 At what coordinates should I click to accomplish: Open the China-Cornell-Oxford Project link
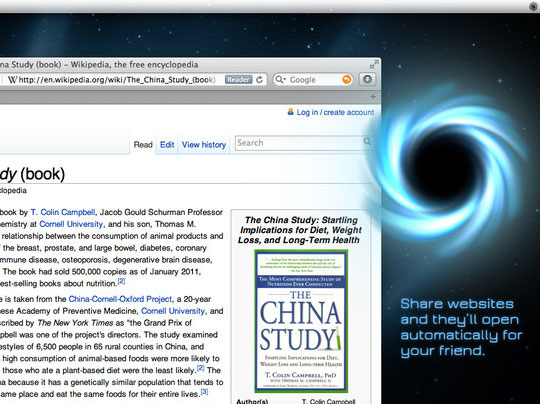click(120, 299)
